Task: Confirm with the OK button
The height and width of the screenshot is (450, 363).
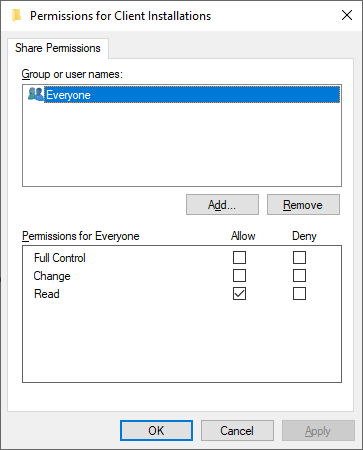Action: (156, 431)
